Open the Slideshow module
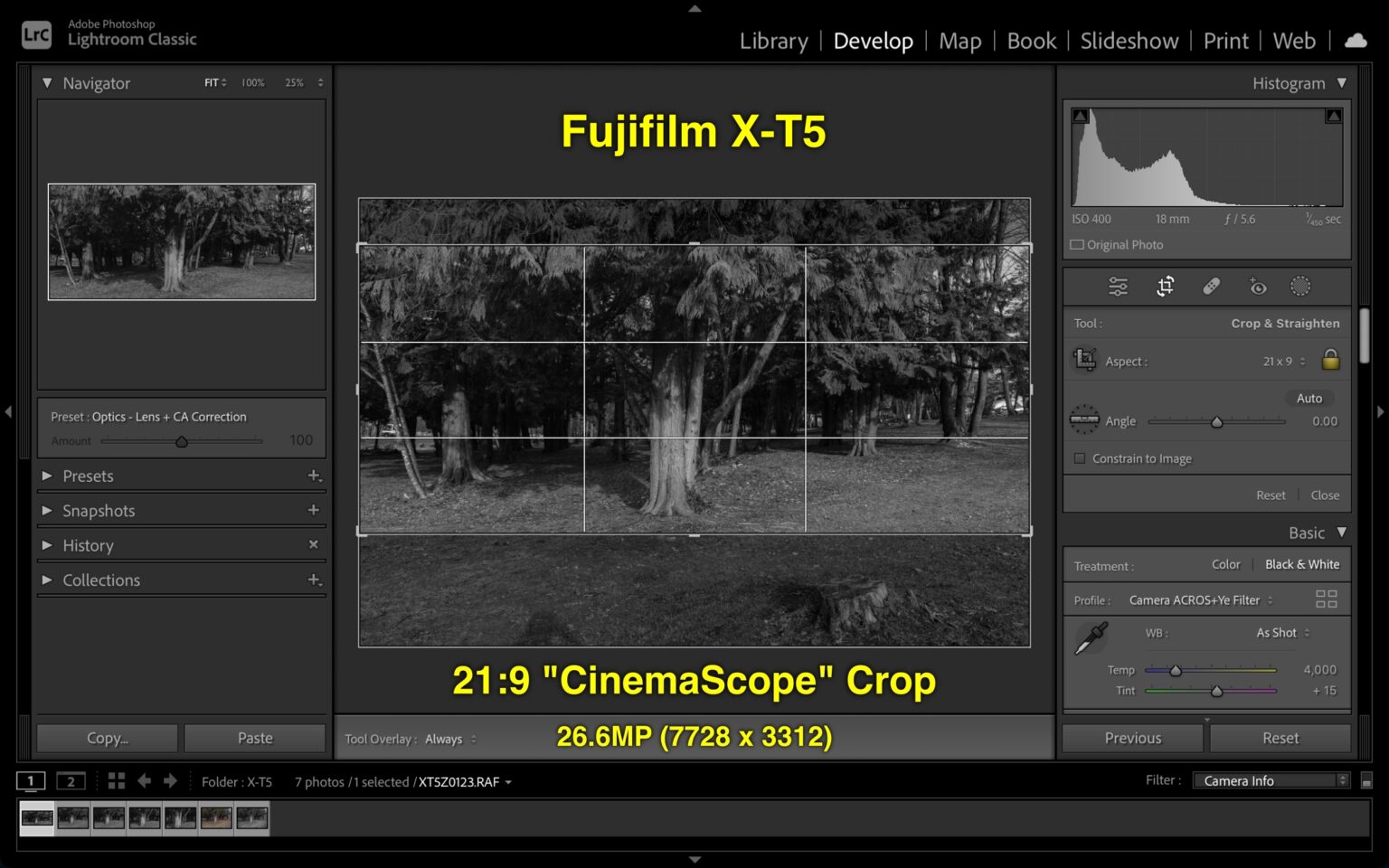Image resolution: width=1389 pixels, height=868 pixels. [x=1129, y=41]
